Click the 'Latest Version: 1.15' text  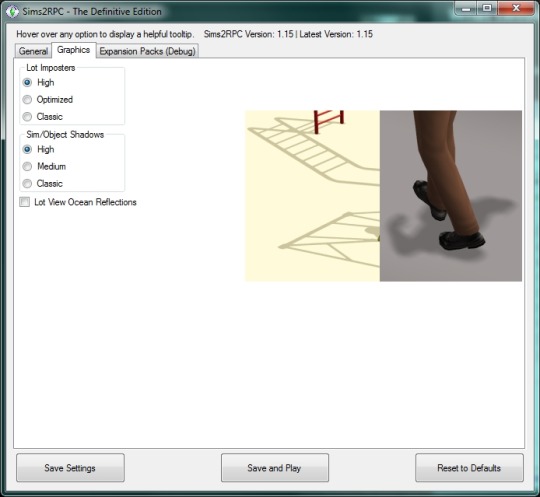(336, 34)
